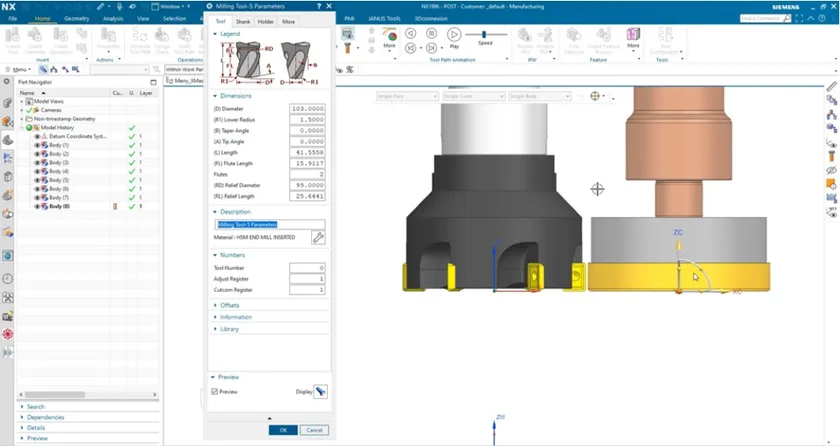Maximize the Part Navigator panel icon
The width and height of the screenshot is (840, 446).
(x=153, y=82)
